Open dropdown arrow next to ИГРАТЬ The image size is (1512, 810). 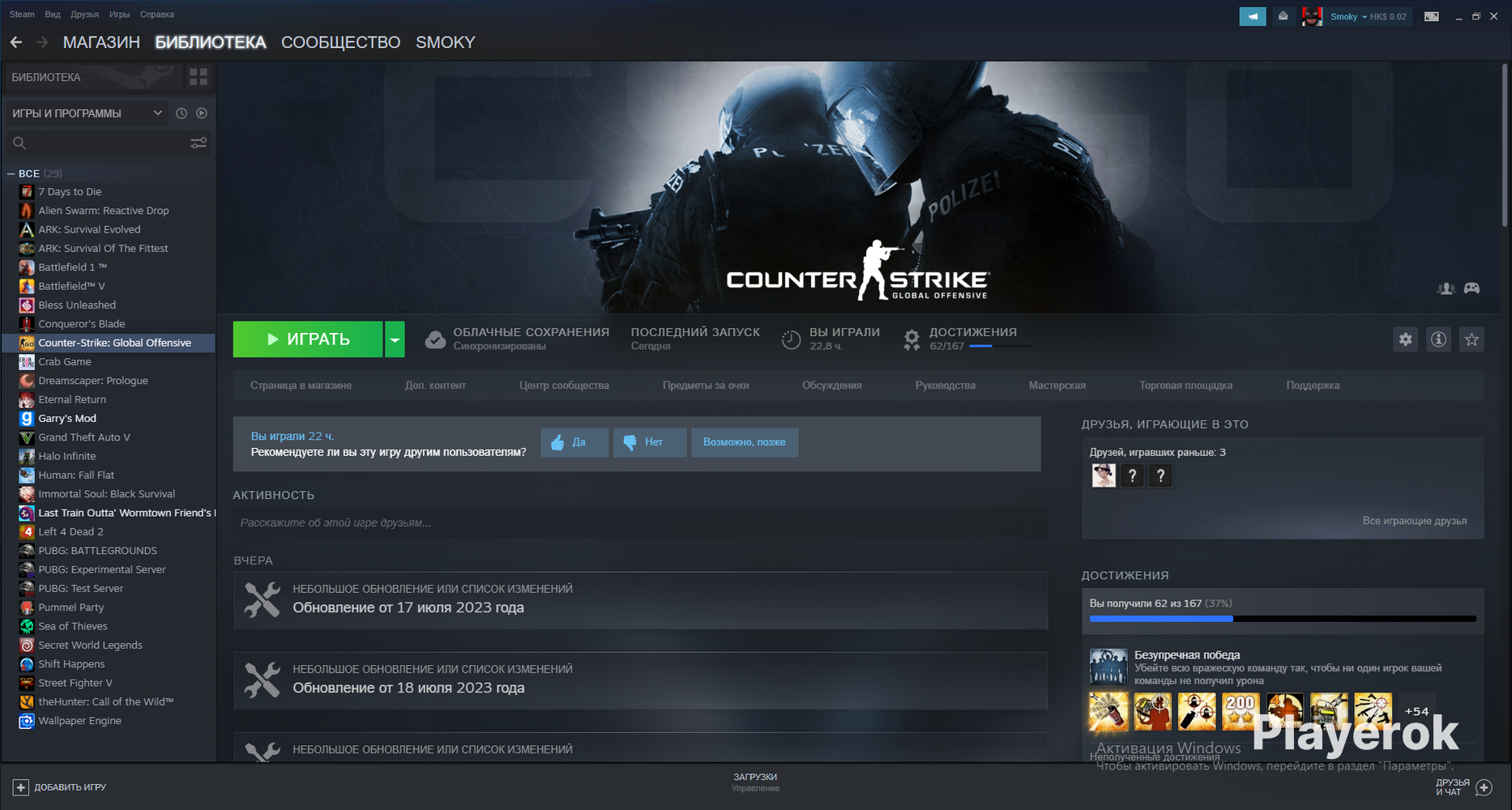coord(395,339)
